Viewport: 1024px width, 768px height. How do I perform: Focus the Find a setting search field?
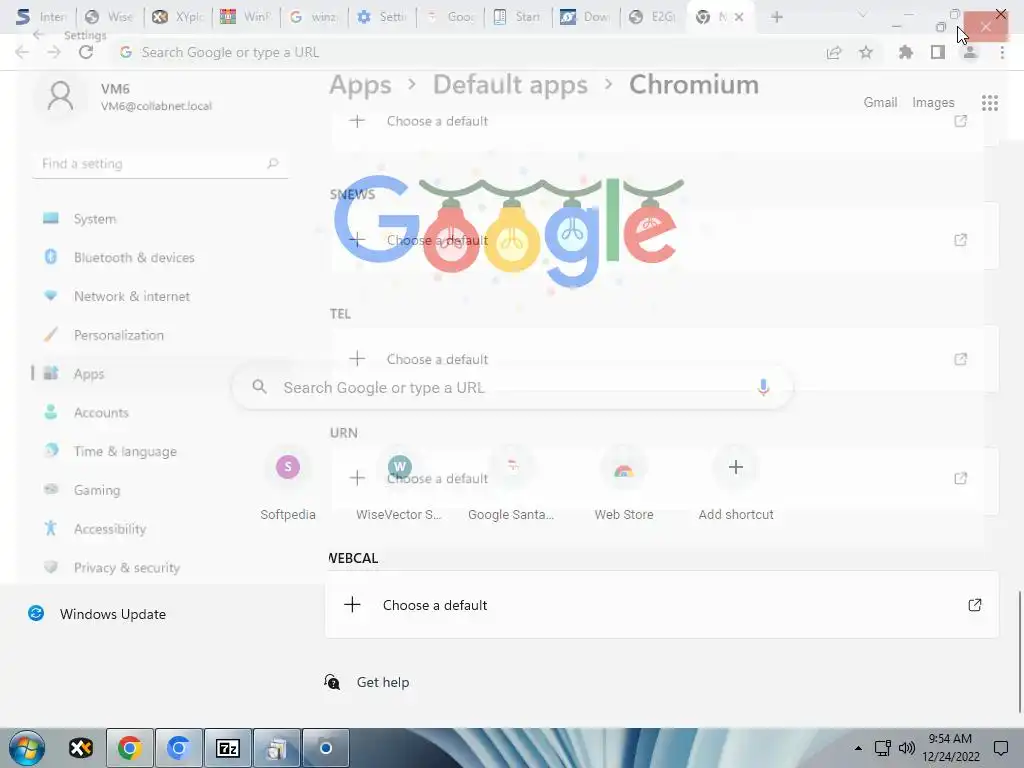tap(160, 164)
